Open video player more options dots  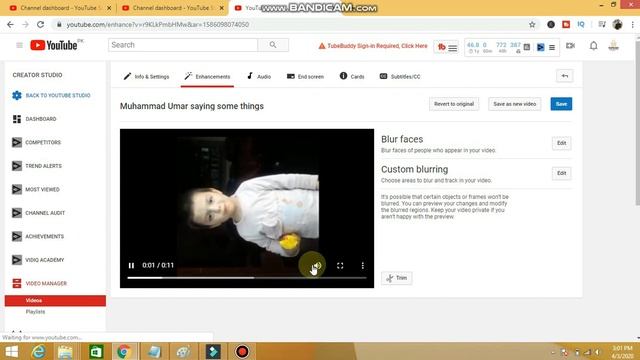pos(362,266)
